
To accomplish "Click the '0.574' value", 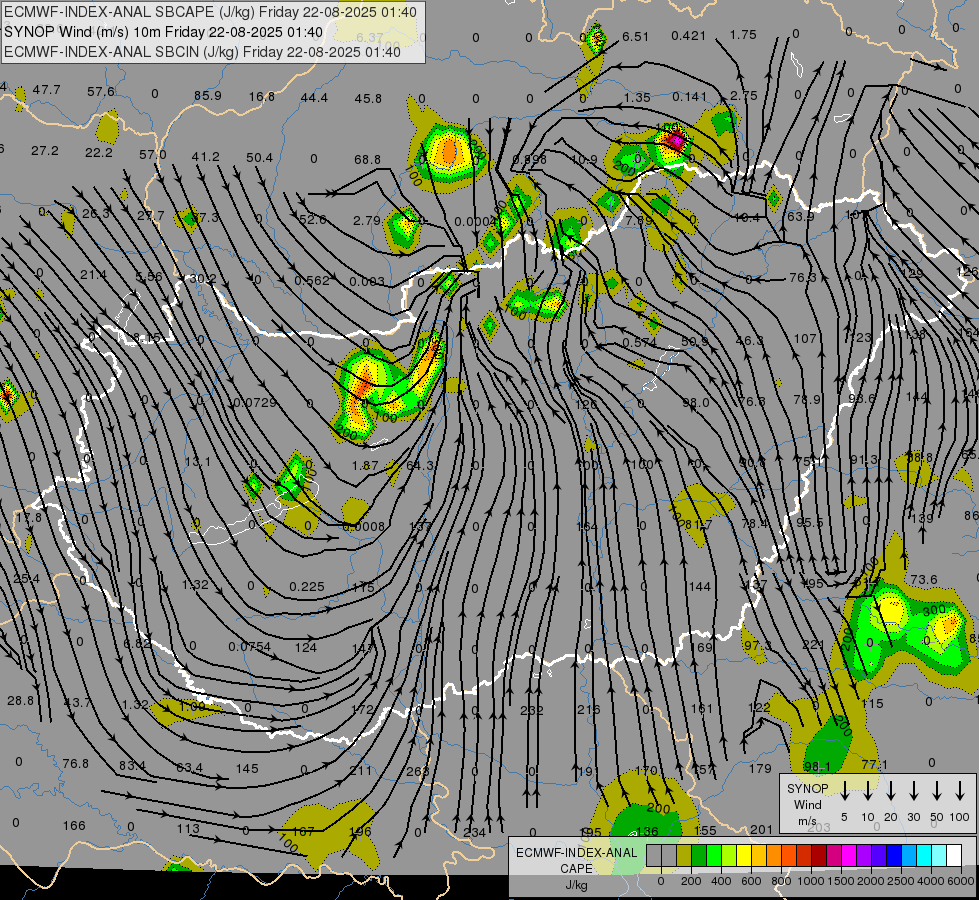I will coord(639,343).
